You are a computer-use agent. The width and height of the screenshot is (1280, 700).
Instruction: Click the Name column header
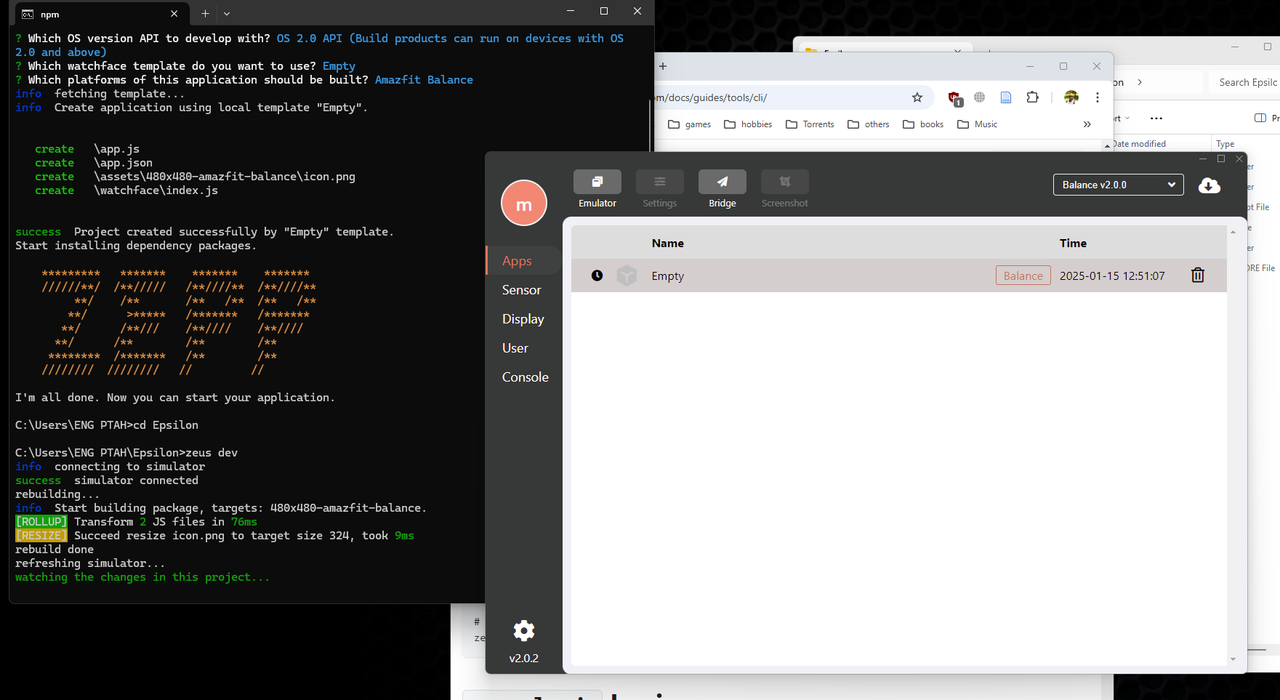(668, 243)
